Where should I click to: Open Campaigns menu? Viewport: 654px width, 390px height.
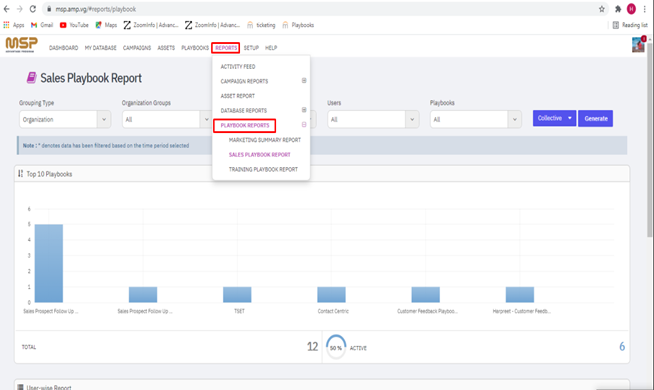coord(137,48)
